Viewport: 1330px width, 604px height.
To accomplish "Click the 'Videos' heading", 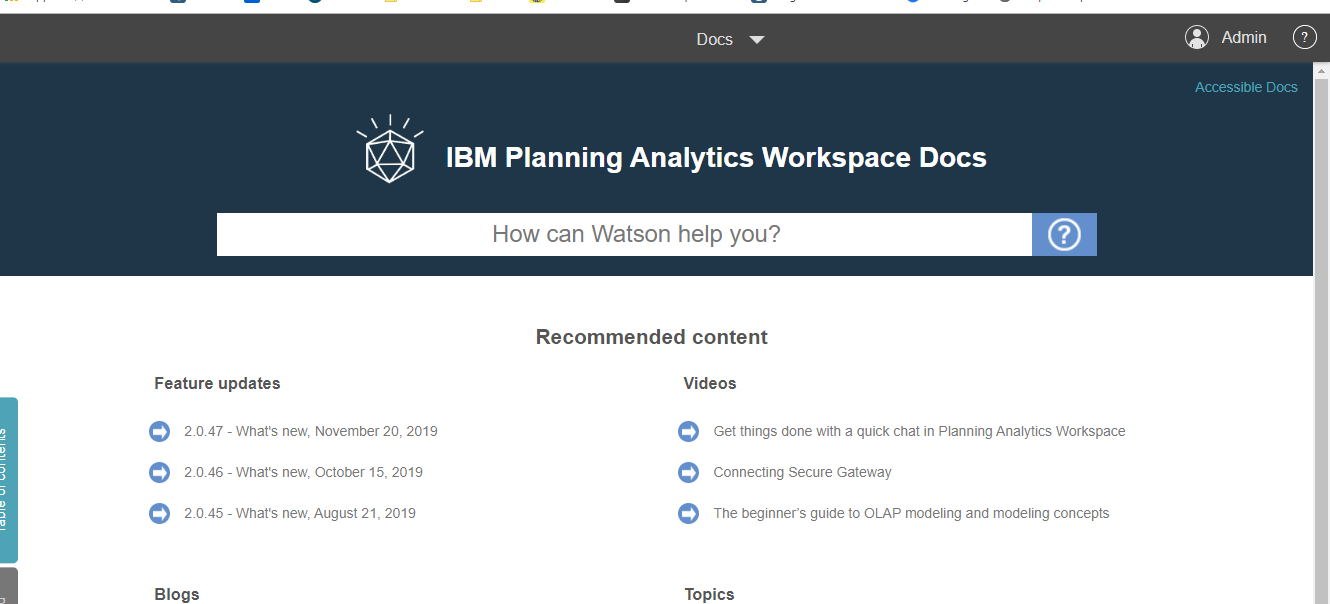I will [x=710, y=383].
